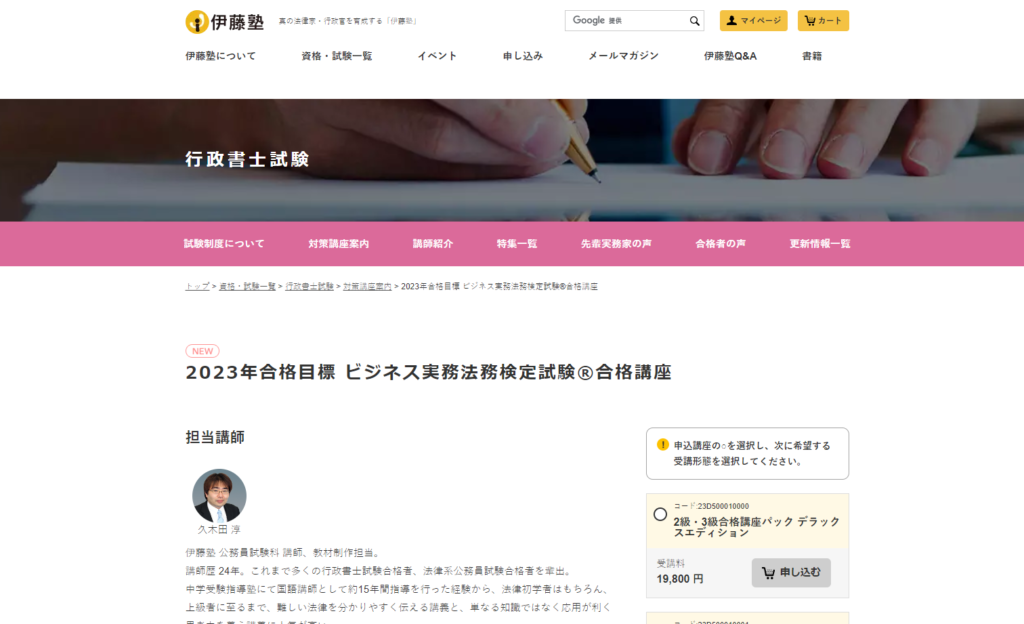Follow 資格・試験一覧 breadcrumb link
This screenshot has width=1024, height=624.
pyautogui.click(x=247, y=287)
